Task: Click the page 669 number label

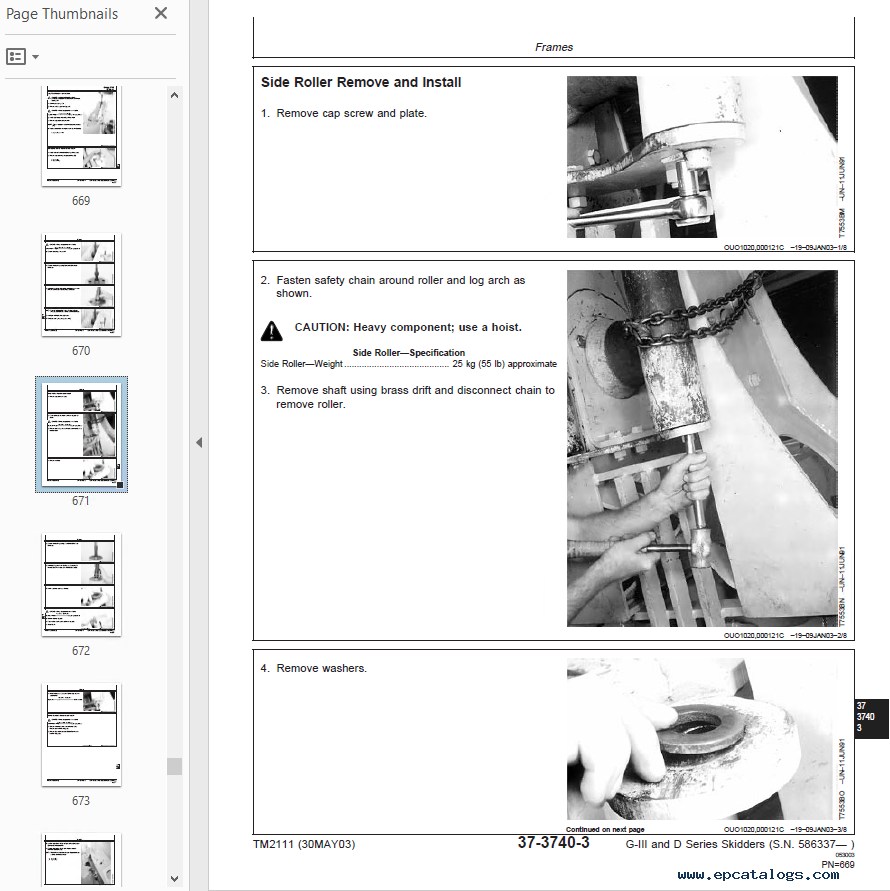Action: click(x=81, y=201)
